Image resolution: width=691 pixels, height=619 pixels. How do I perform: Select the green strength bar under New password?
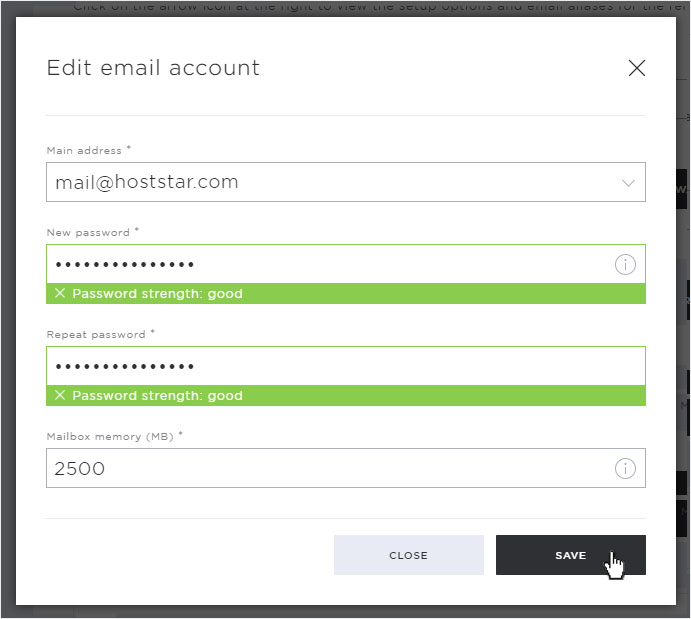point(346,293)
